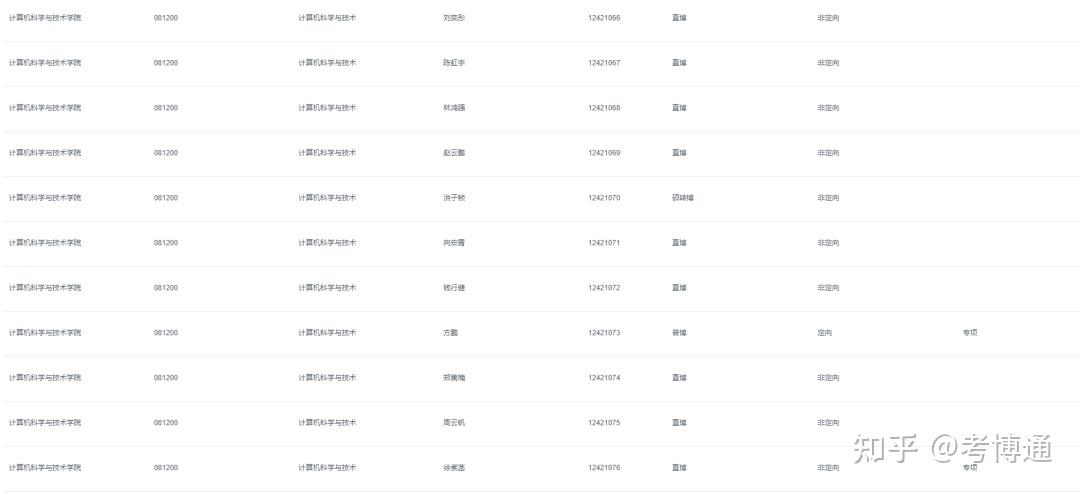This screenshot has width=1080, height=493.
Task: Select the 12421073 ID cell
Action: tap(604, 333)
